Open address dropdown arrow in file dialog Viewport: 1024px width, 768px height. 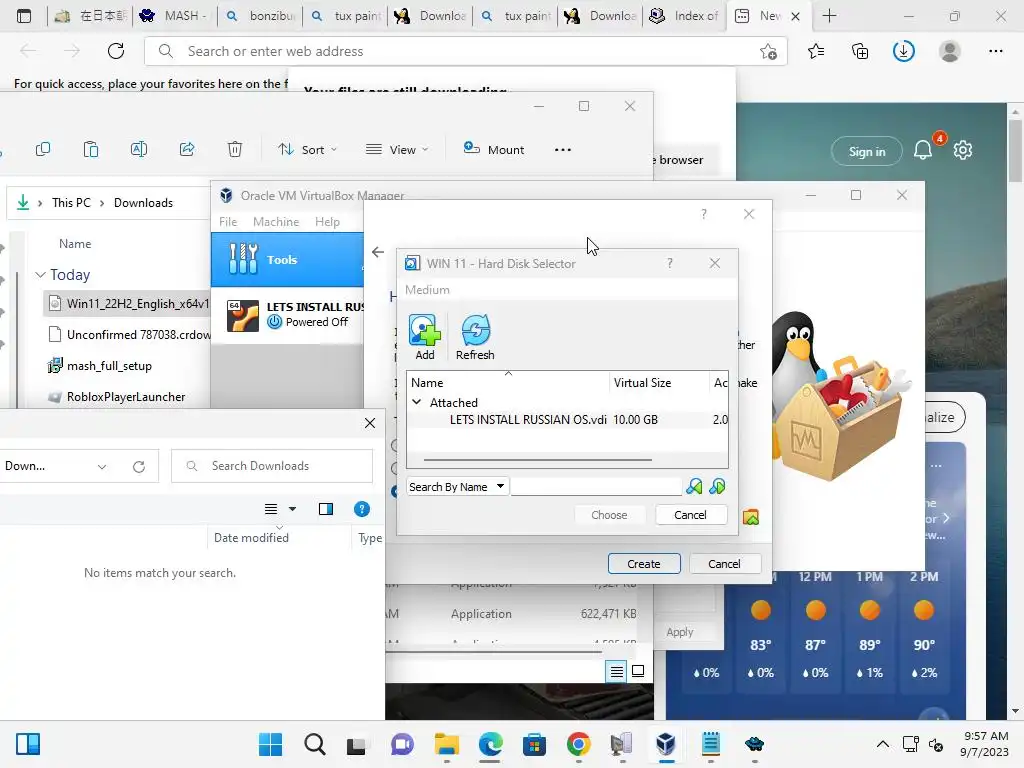click(102, 466)
